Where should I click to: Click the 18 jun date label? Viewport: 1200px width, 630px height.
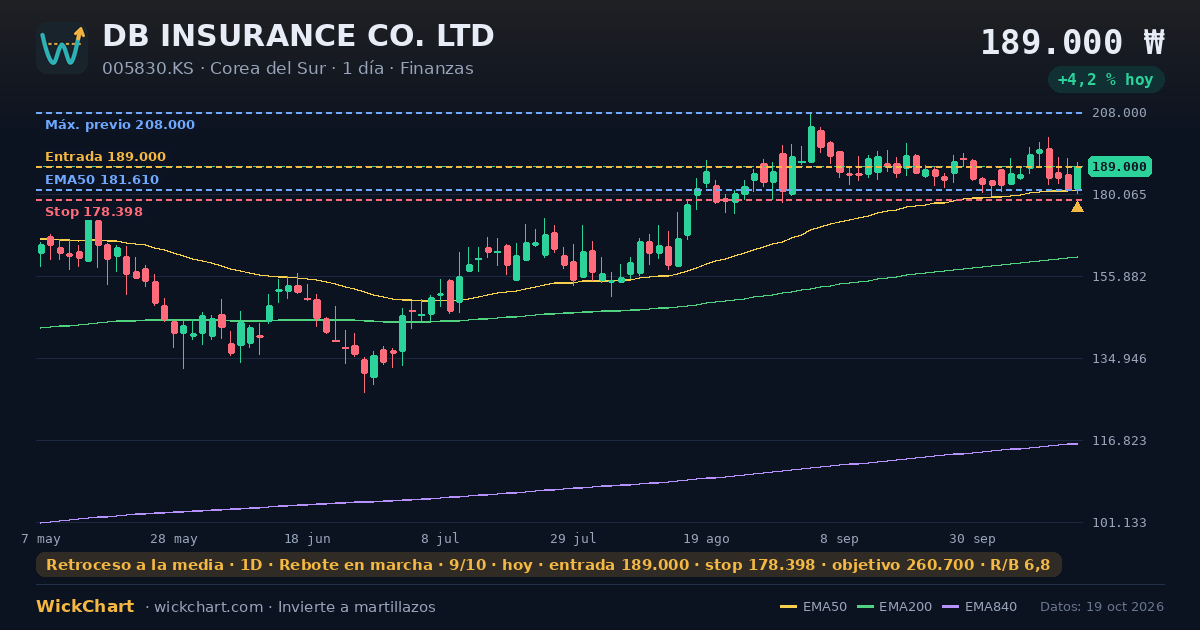(x=307, y=538)
